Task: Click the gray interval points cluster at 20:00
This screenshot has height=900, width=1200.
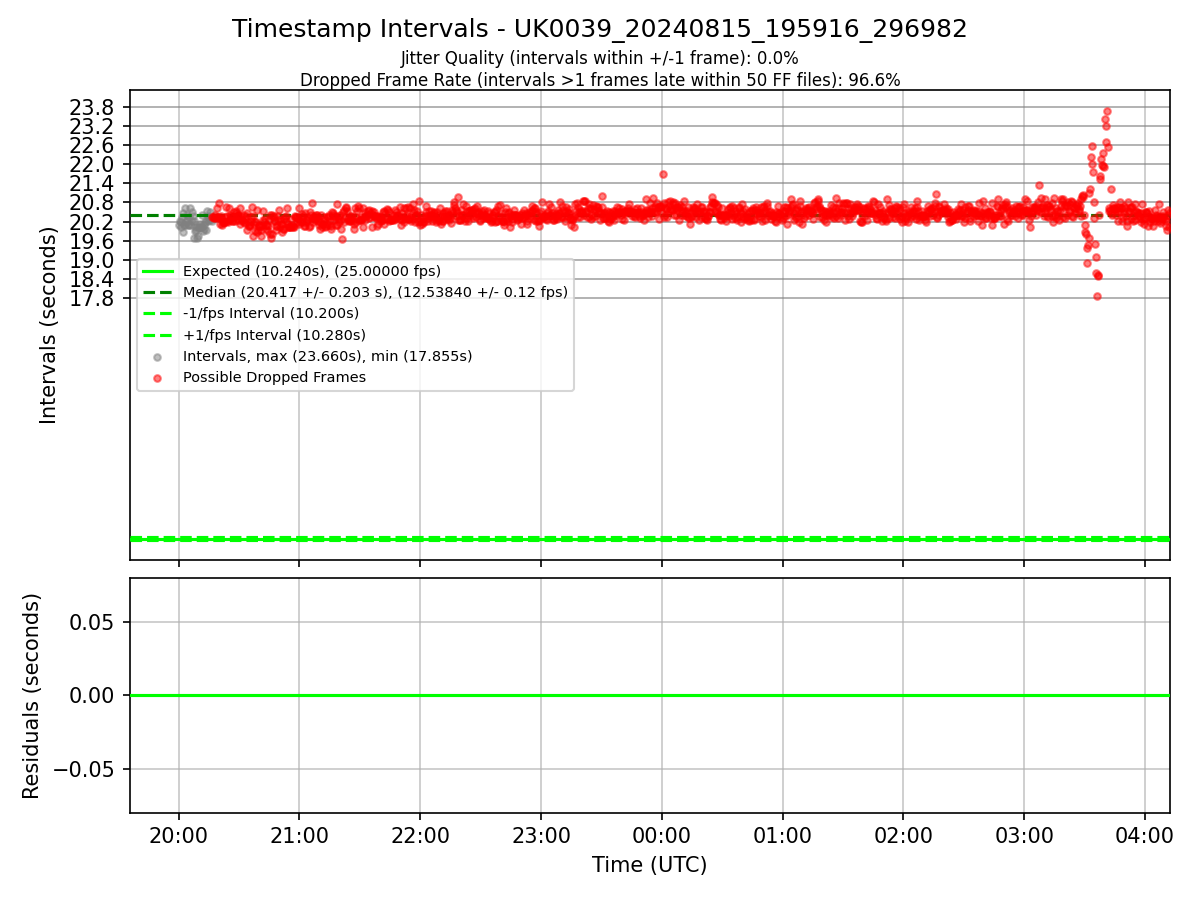Action: coord(193,223)
